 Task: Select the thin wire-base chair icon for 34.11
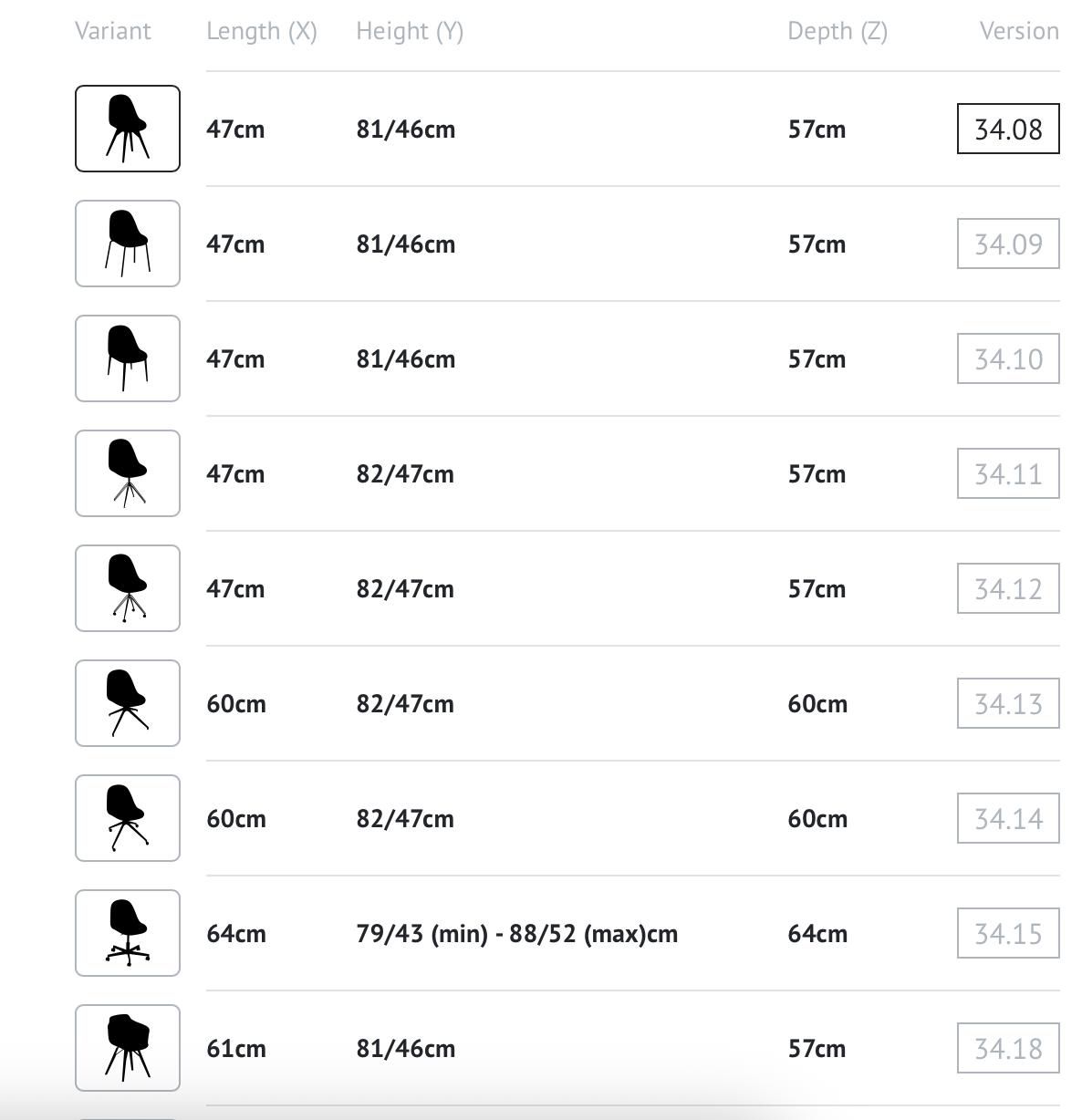pos(128,473)
